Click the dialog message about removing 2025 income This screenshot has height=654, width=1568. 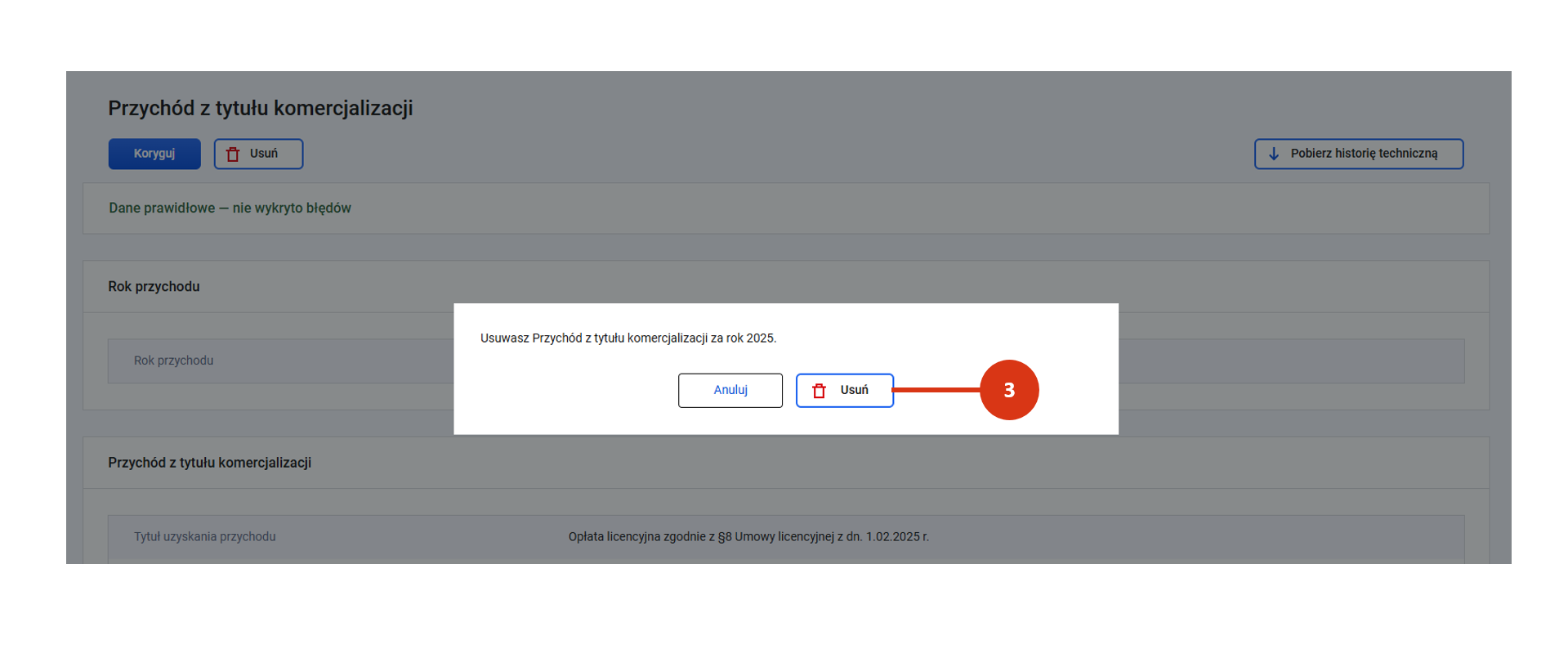[628, 338]
